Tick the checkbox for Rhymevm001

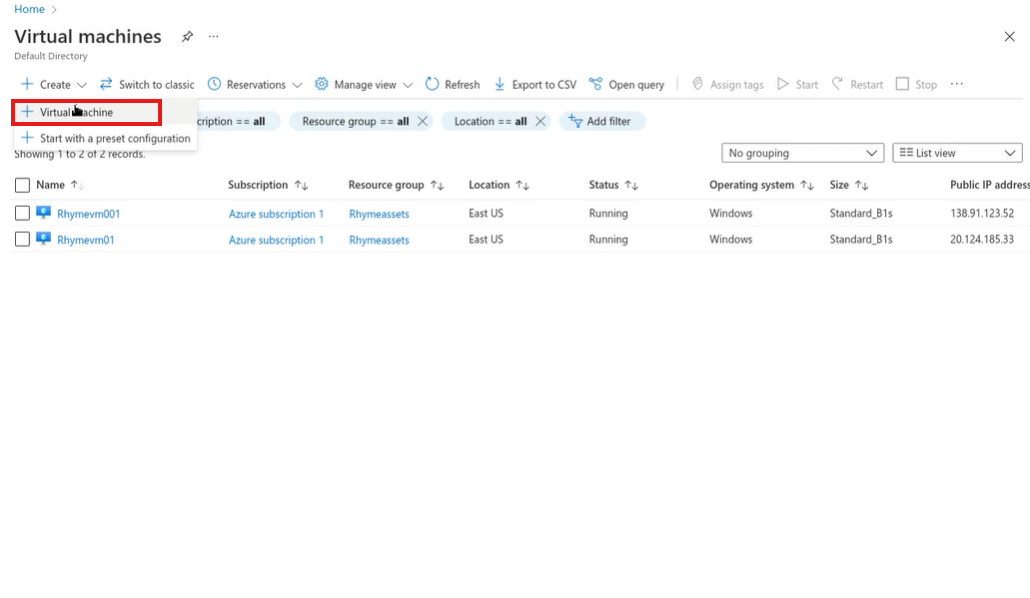(x=22, y=214)
